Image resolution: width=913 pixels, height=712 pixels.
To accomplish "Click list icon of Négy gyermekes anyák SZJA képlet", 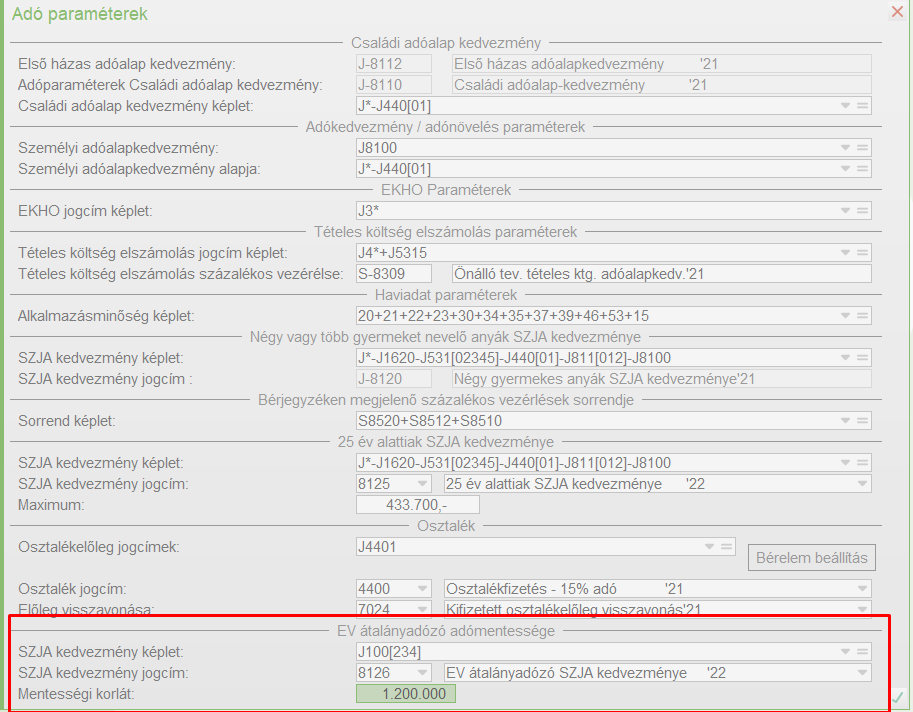I will point(863,357).
